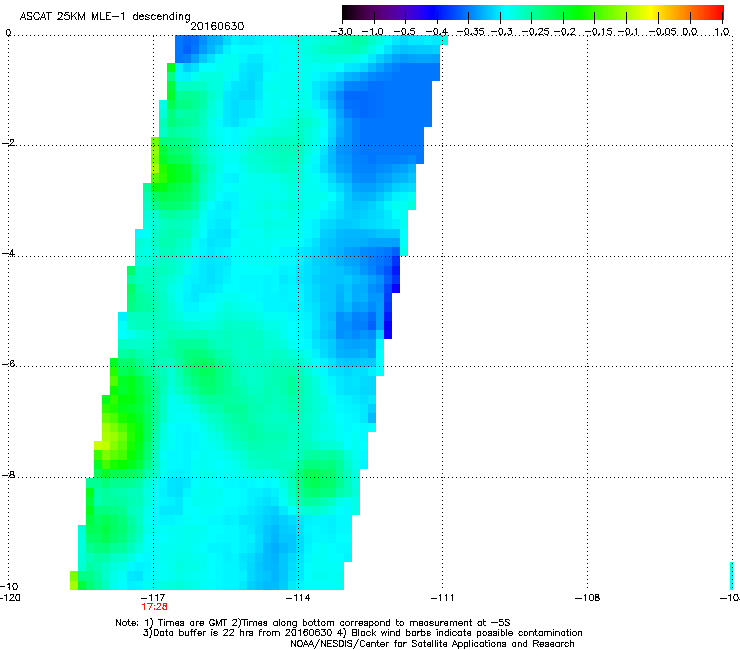Click the color scale label -0.2
The width and height of the screenshot is (740, 650).
coord(565,32)
